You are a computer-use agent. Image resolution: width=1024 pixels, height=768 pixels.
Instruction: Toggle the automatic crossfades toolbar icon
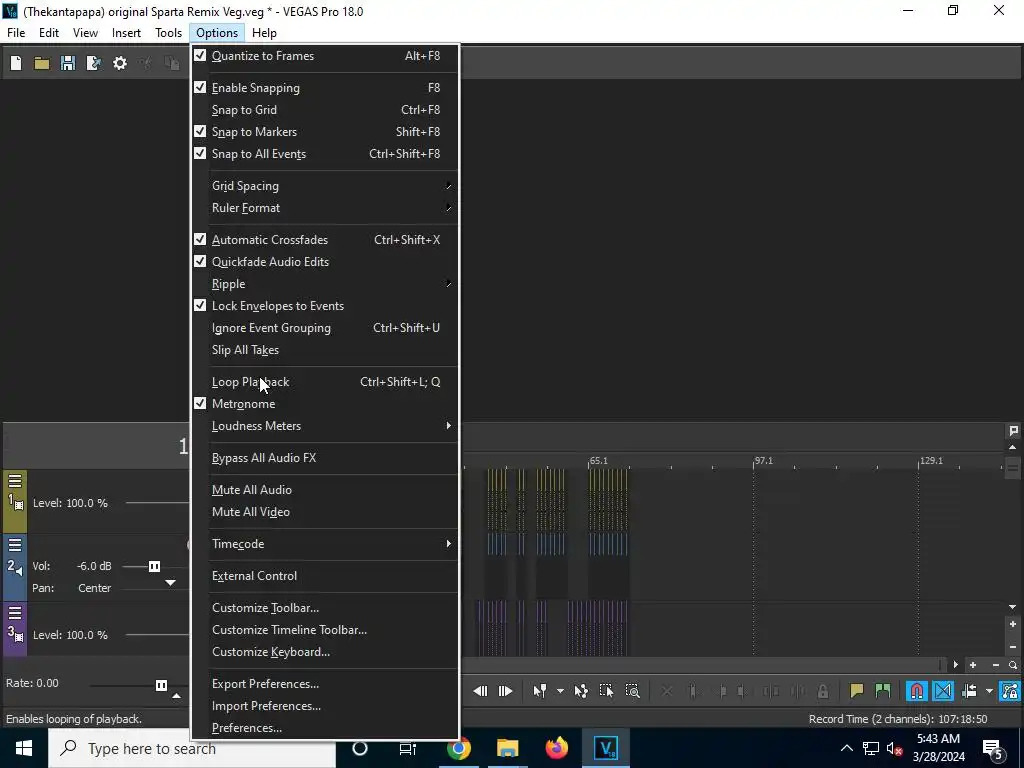[x=943, y=691]
